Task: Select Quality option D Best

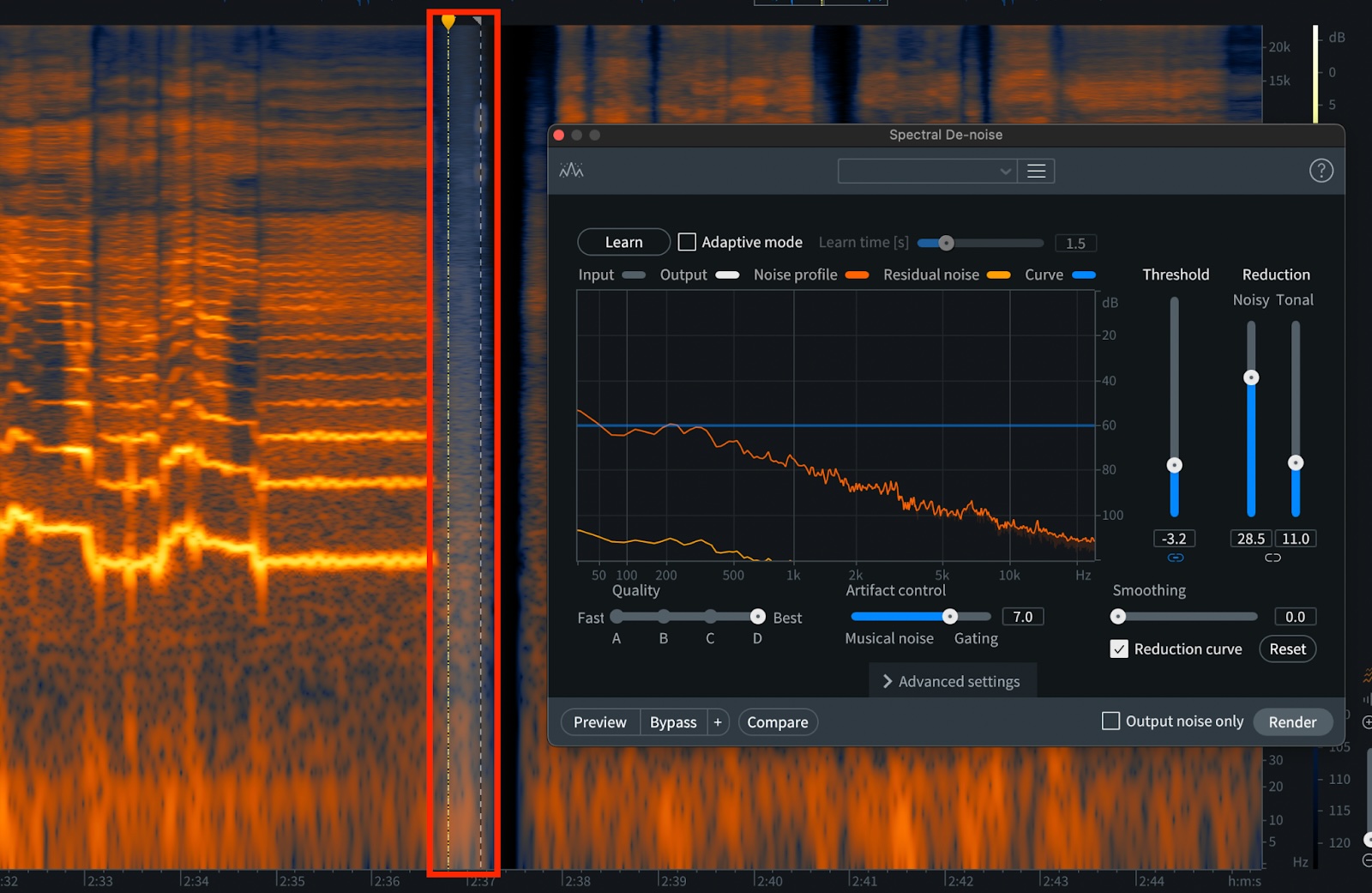Action: click(757, 617)
